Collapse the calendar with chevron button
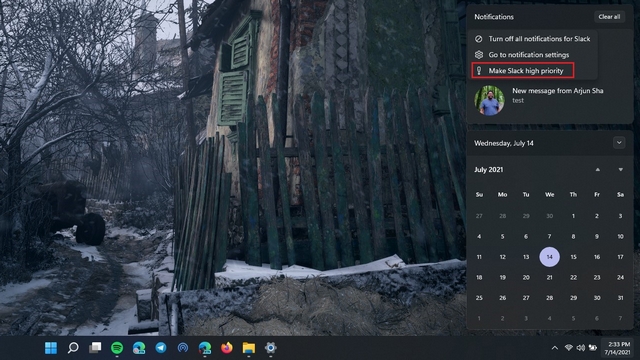 [619, 143]
